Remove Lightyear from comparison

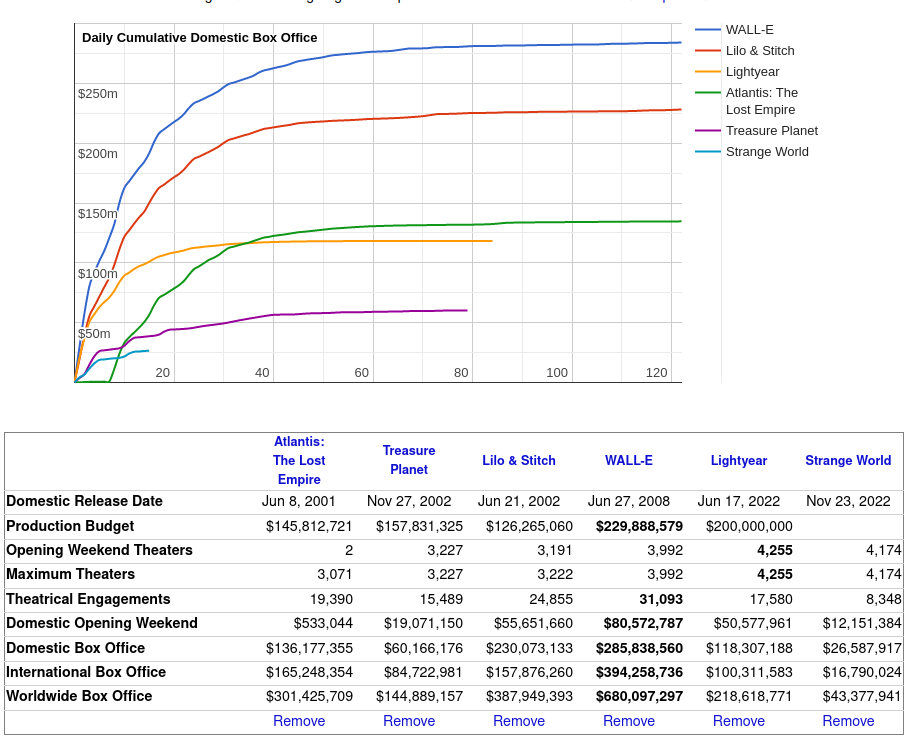click(739, 721)
